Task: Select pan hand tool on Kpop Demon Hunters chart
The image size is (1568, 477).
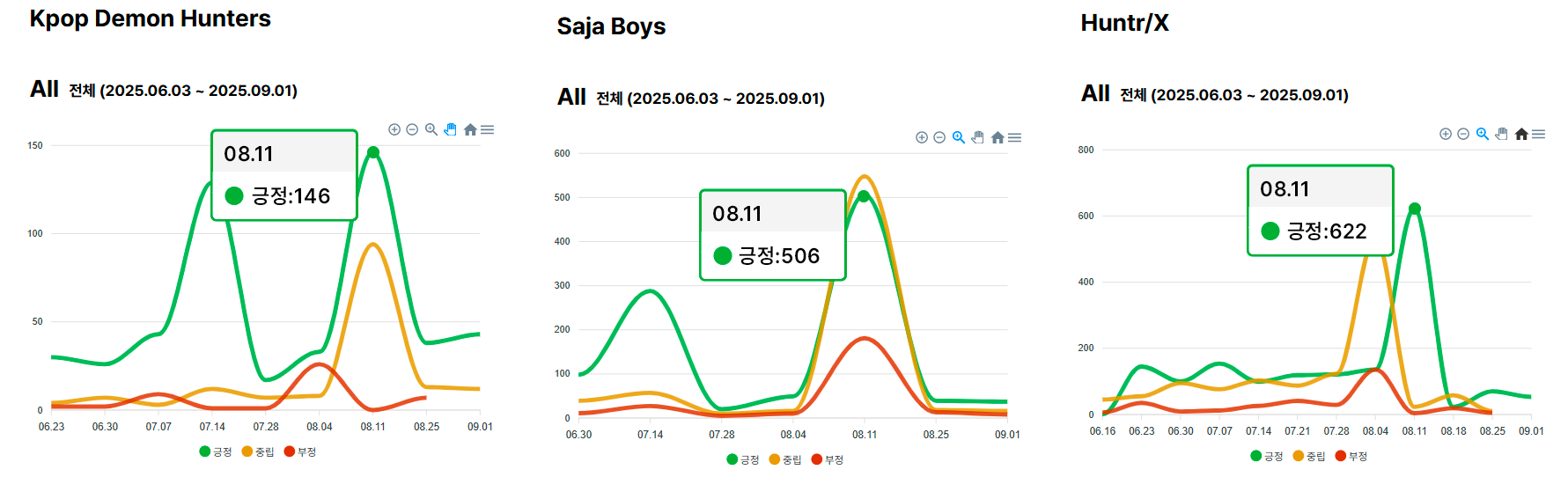Action: pyautogui.click(x=451, y=129)
